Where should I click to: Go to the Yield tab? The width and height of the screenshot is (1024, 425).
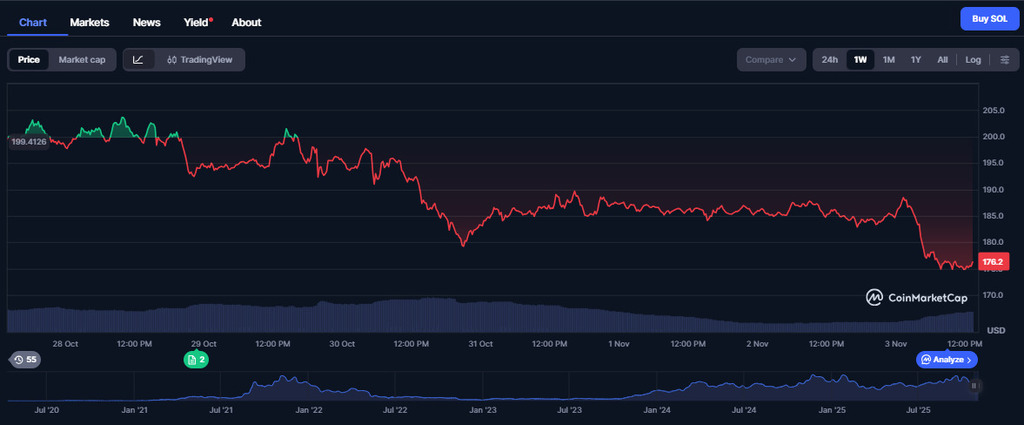point(196,22)
